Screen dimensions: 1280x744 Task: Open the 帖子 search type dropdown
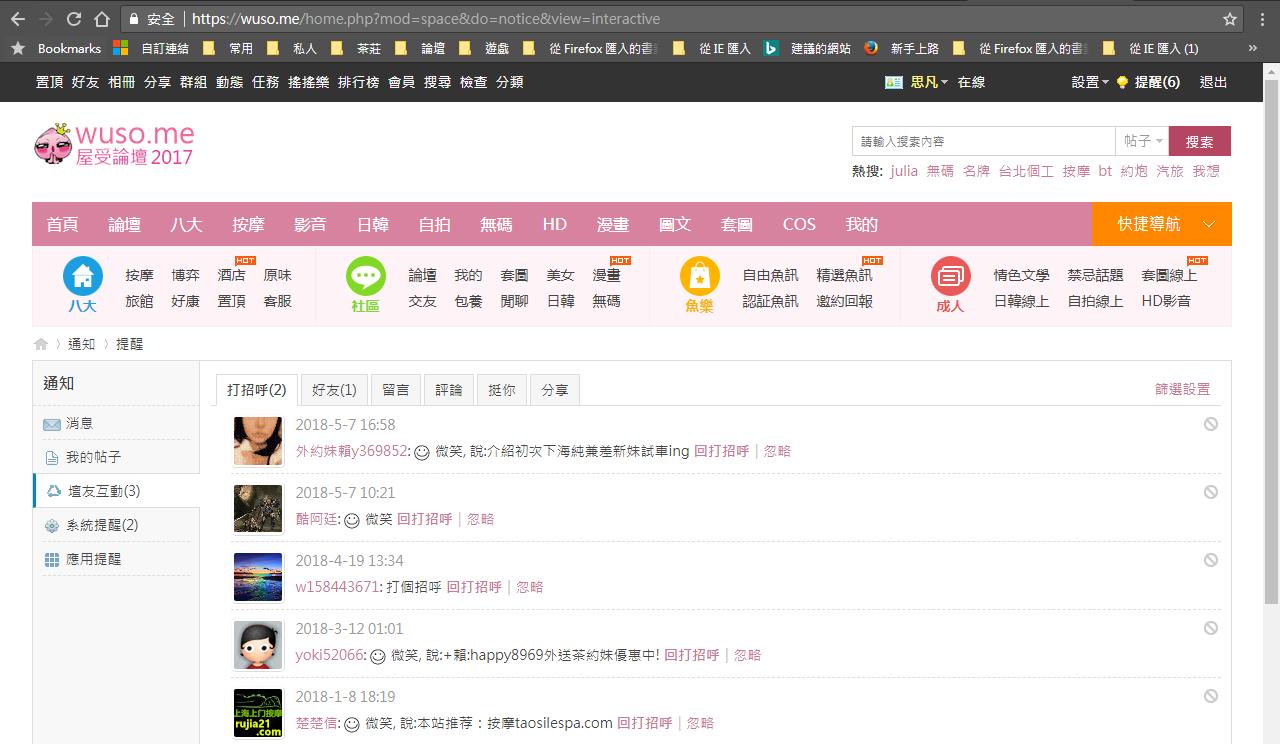coord(1142,141)
